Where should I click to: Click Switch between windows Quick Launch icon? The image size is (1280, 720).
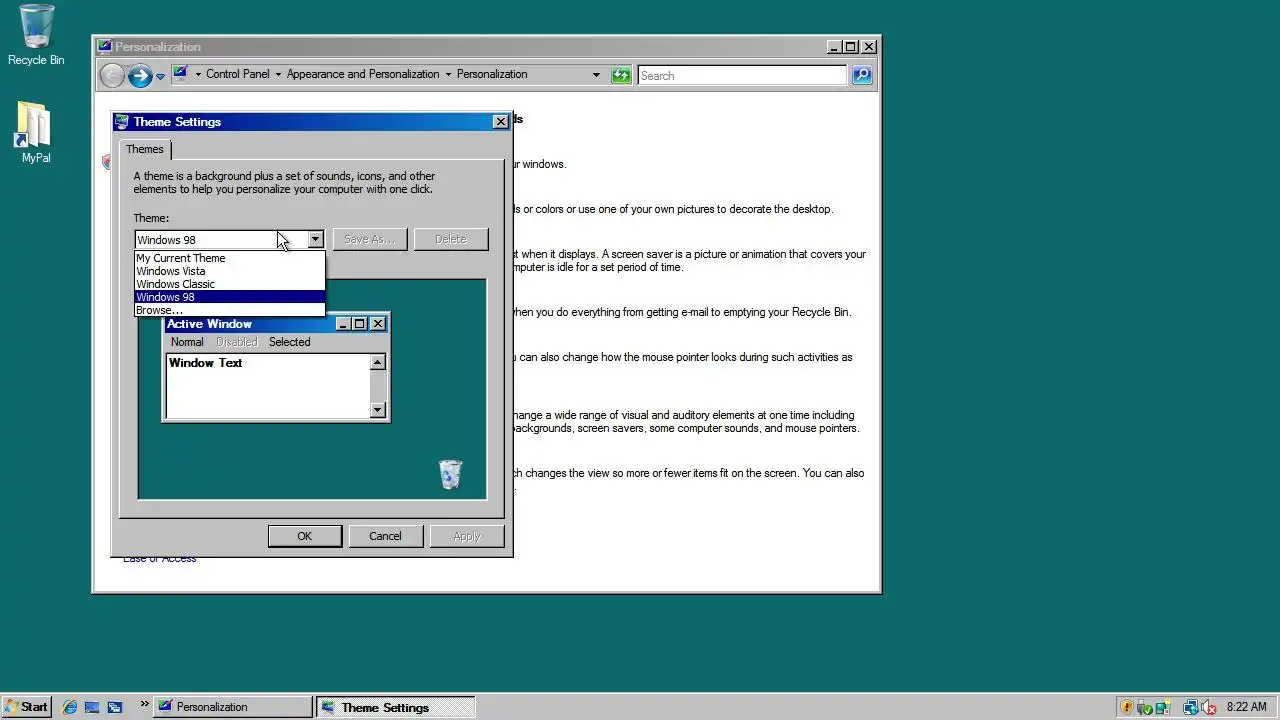coord(115,707)
